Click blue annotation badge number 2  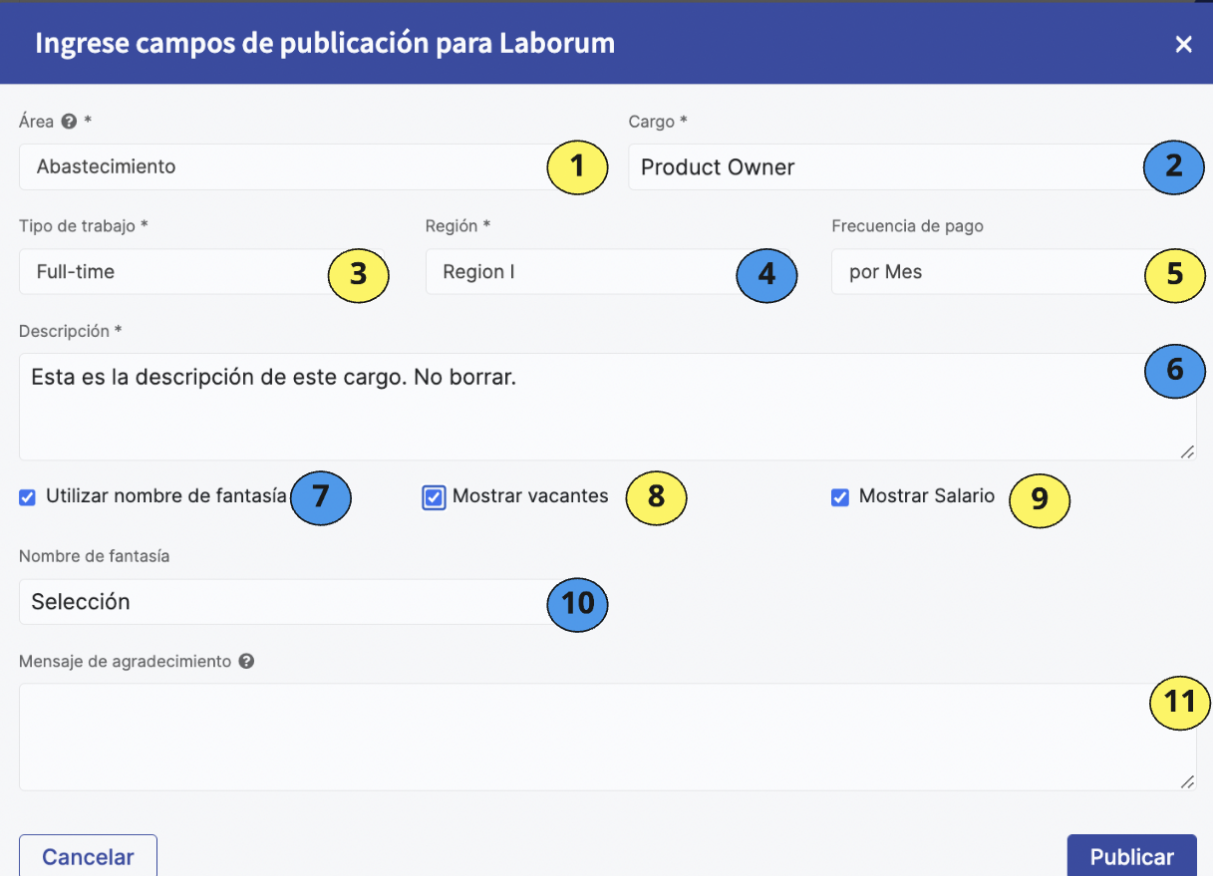1174,167
